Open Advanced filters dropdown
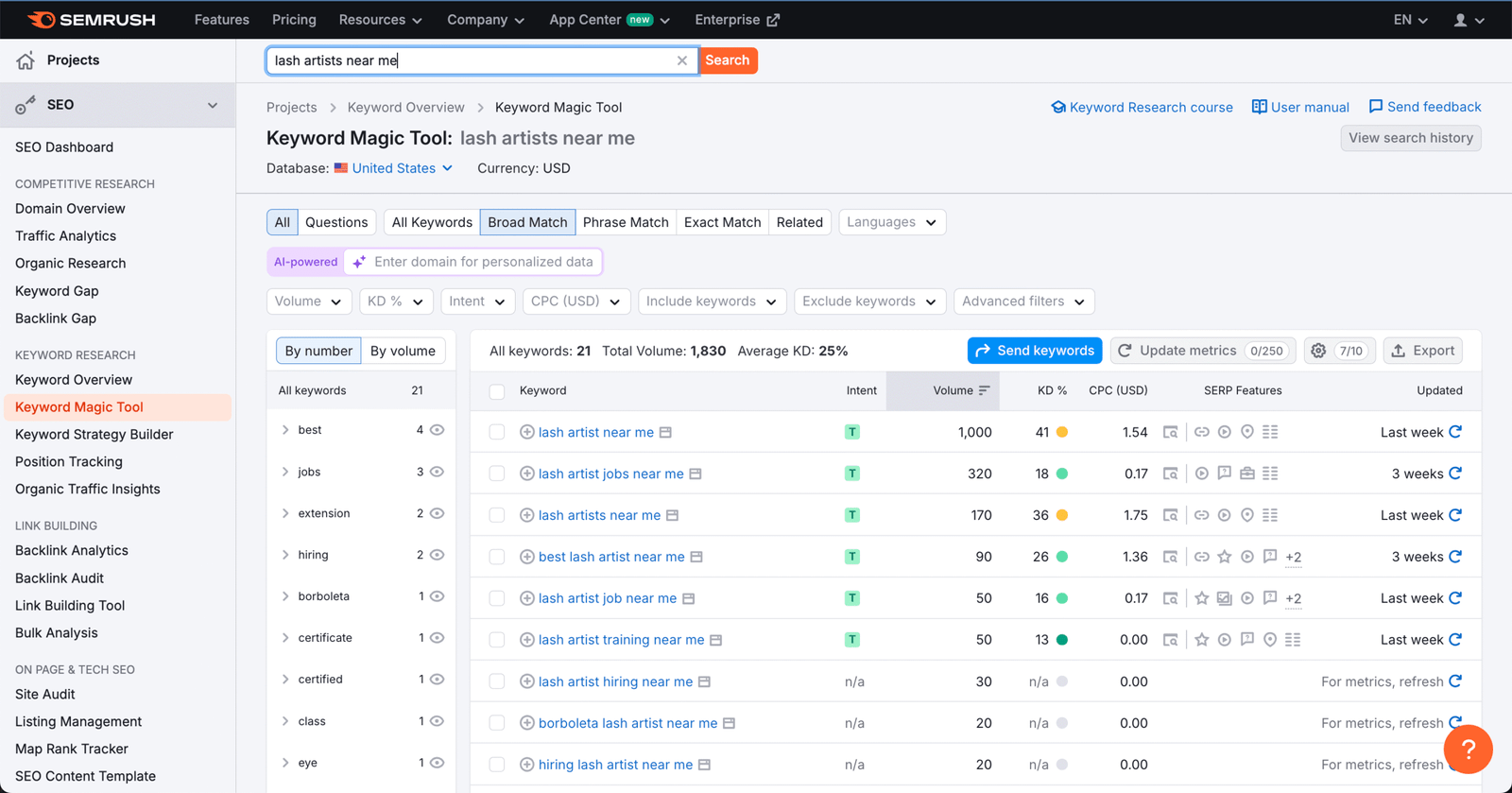Viewport: 1512px width, 793px height. [x=1024, y=302]
